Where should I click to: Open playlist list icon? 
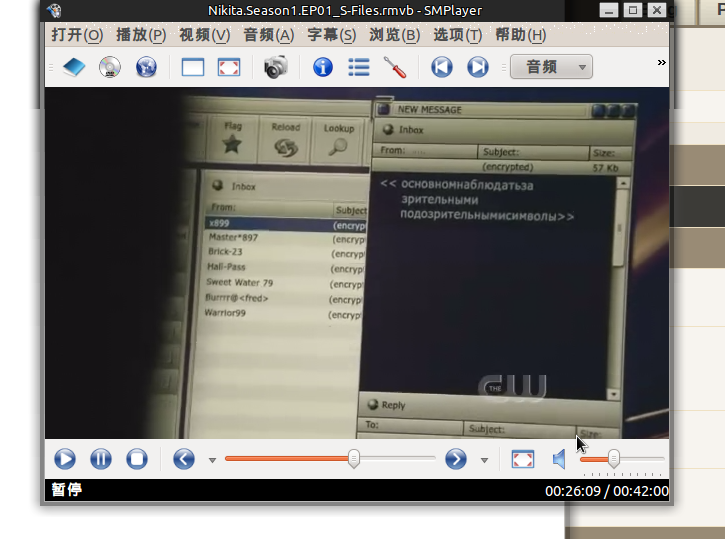tap(359, 67)
